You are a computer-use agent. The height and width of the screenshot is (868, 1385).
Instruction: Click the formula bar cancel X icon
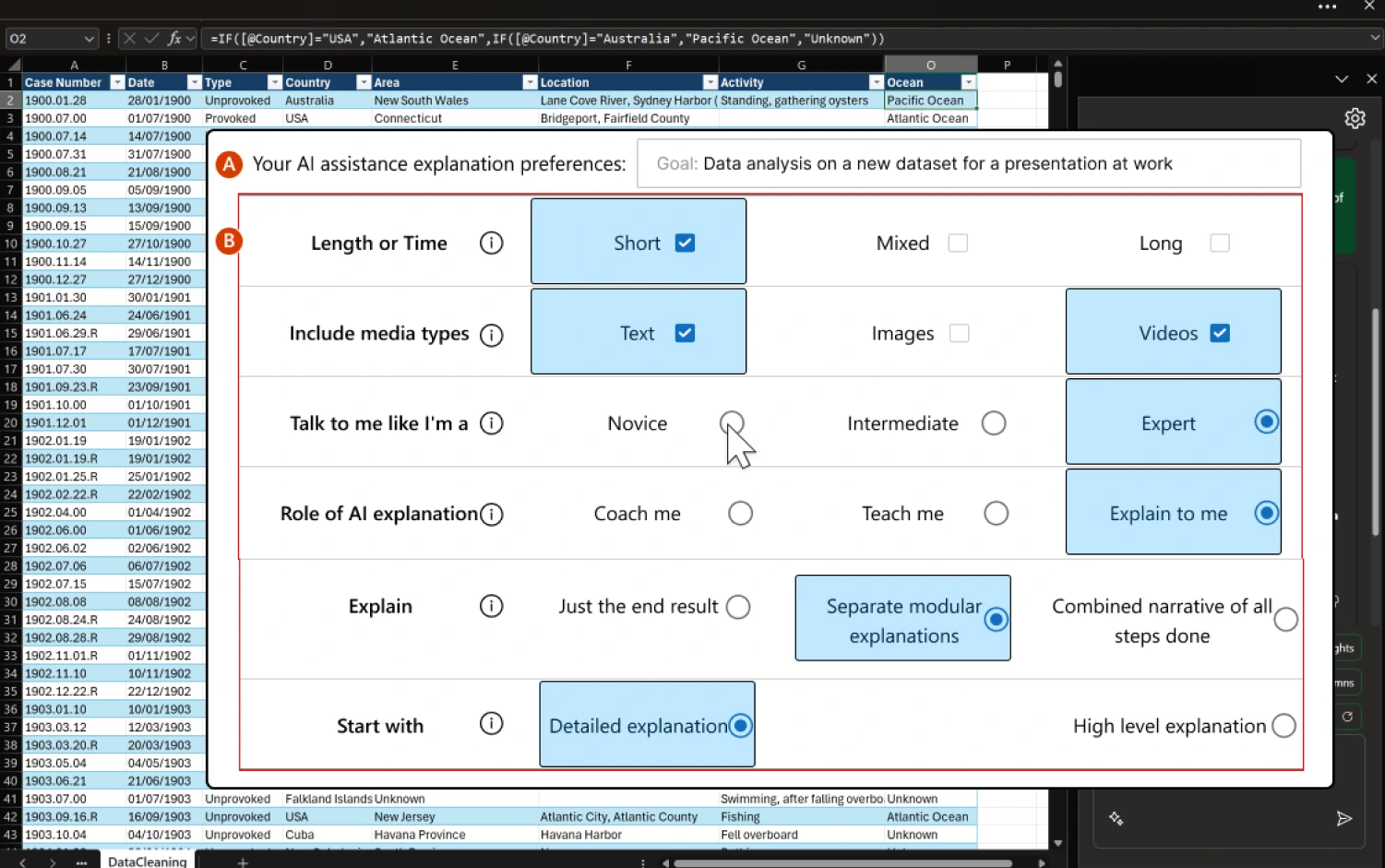pyautogui.click(x=129, y=39)
